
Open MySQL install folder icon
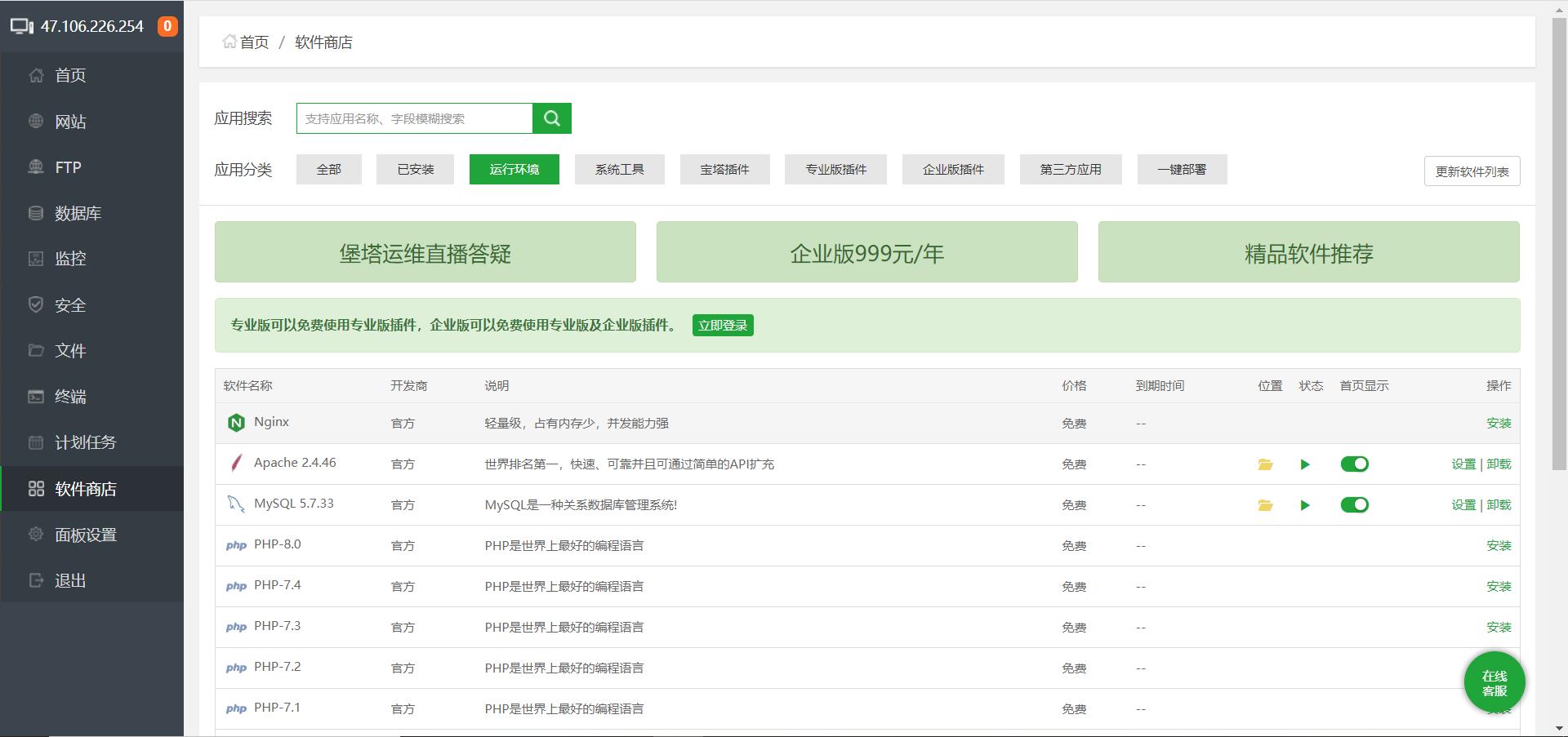point(1265,505)
